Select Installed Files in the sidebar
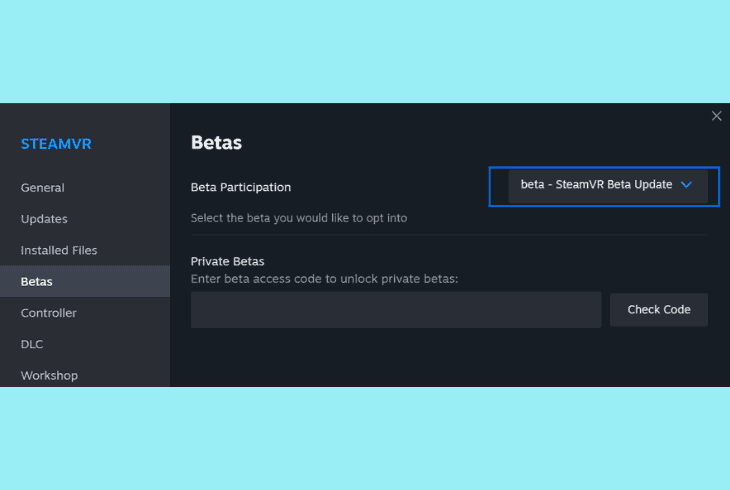 85,250
